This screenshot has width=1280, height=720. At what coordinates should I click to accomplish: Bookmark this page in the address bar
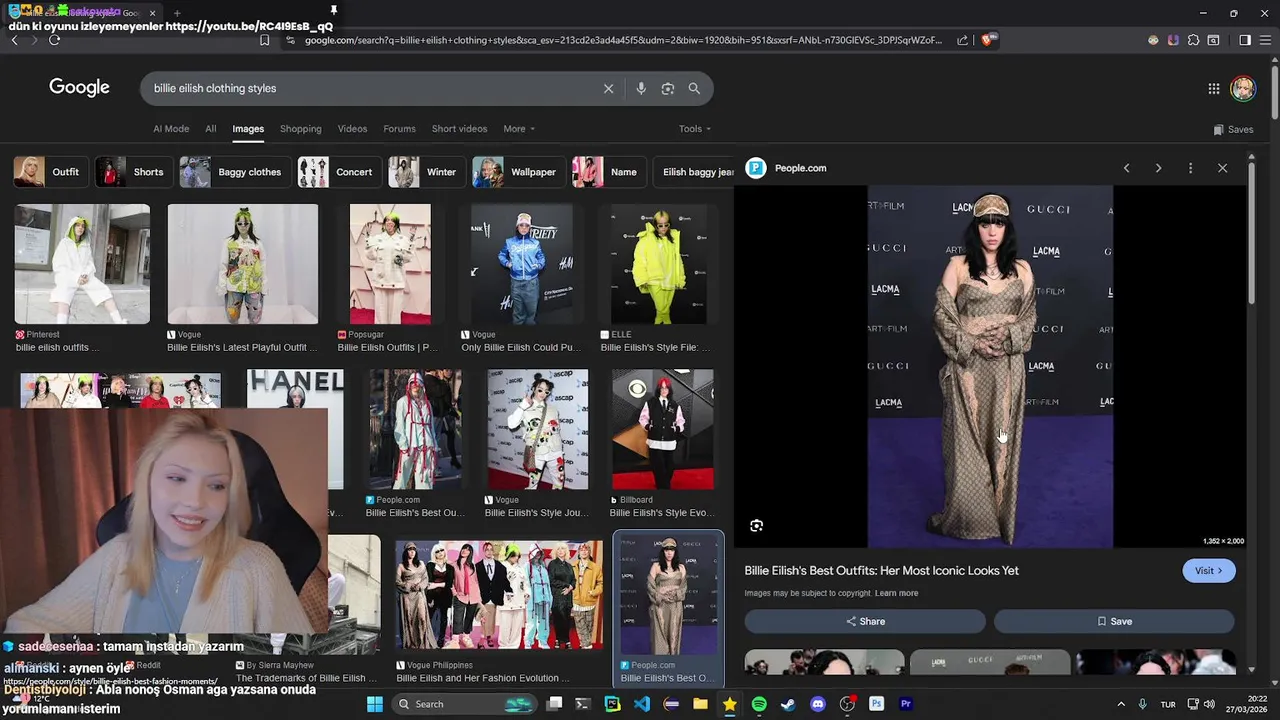(264, 40)
